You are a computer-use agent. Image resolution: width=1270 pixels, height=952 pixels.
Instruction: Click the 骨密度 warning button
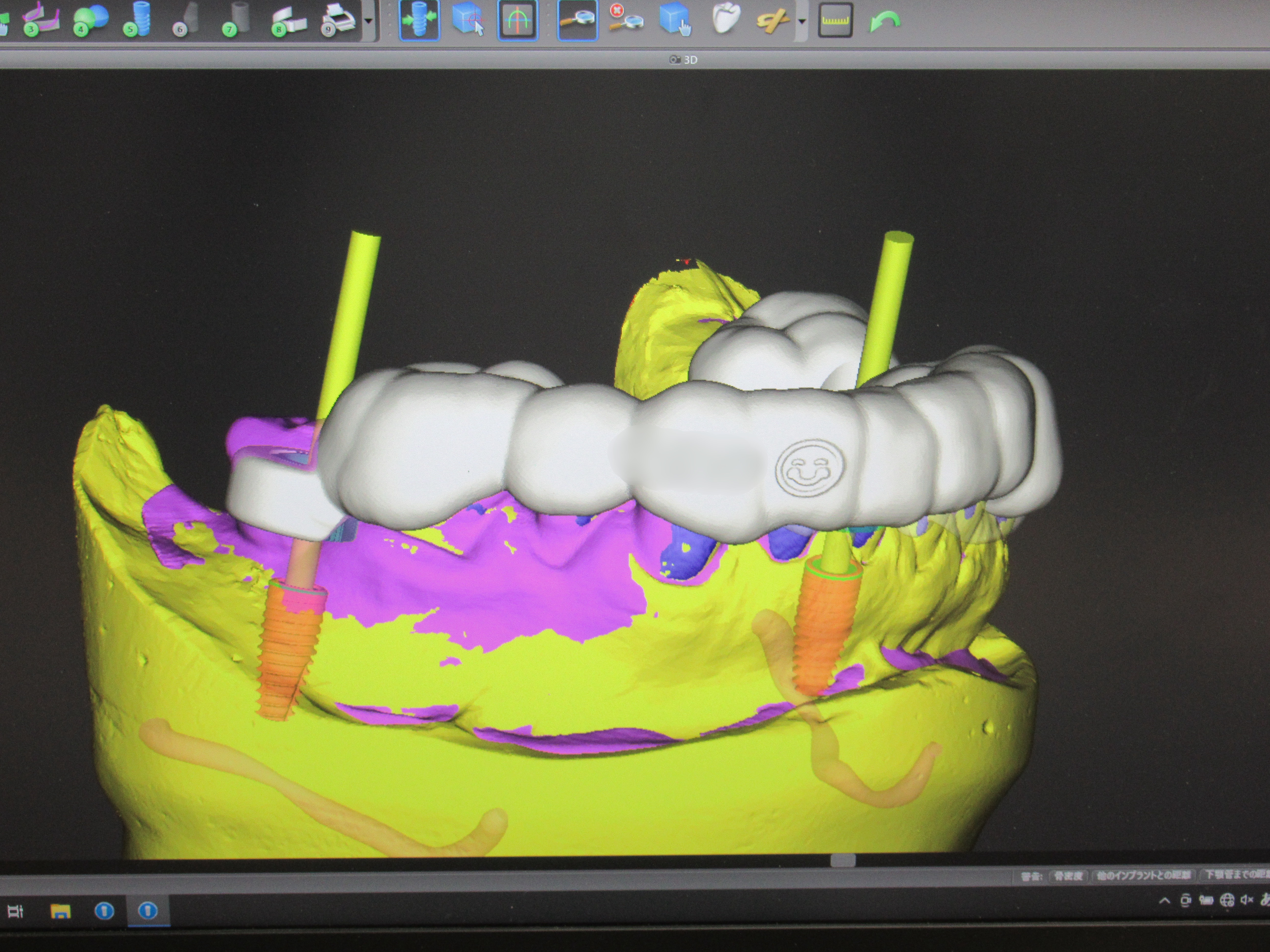click(1068, 876)
